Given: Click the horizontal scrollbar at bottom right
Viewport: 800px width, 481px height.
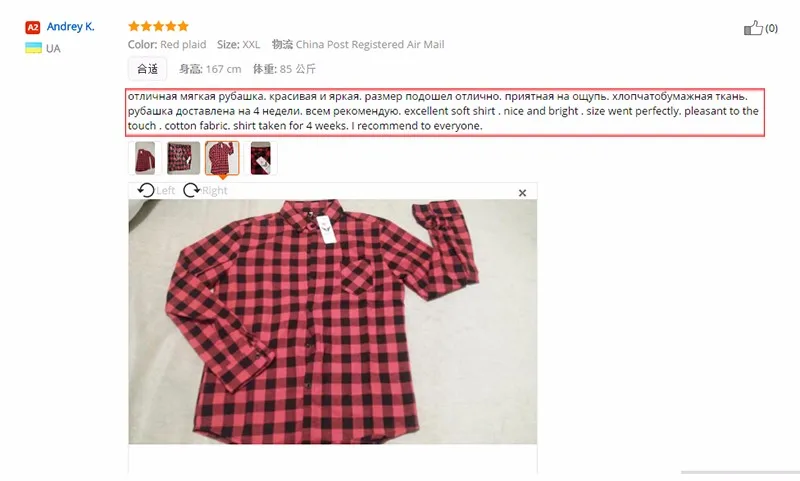Looking at the screenshot, I should click(x=740, y=472).
